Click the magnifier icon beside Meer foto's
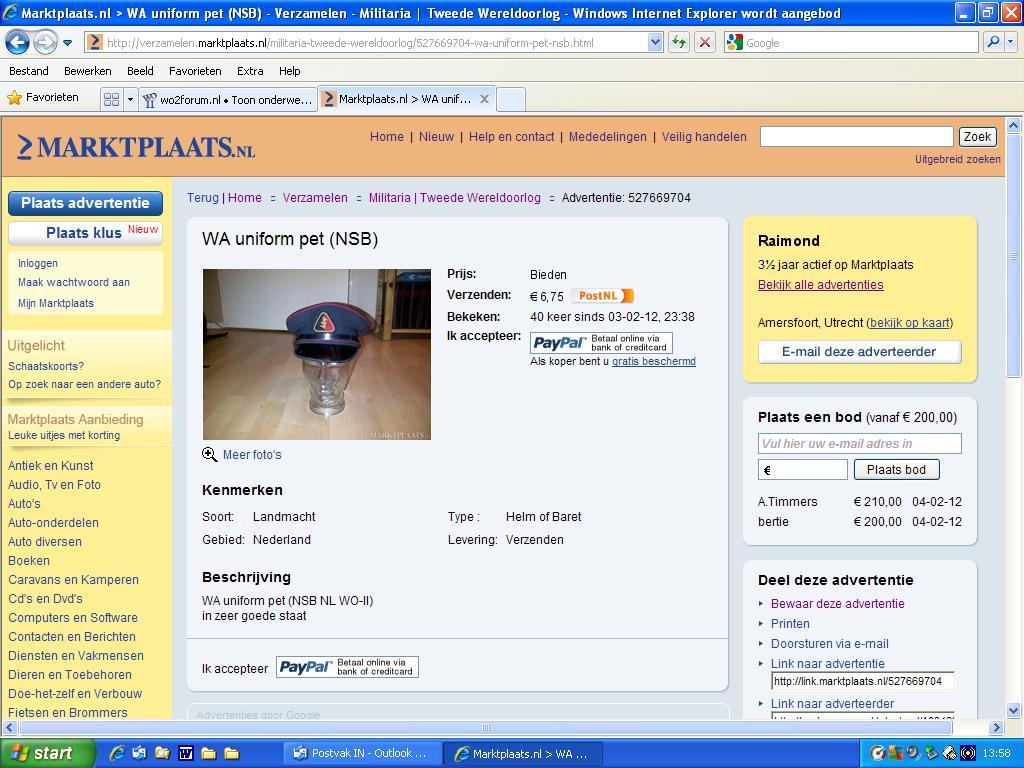The width and height of the screenshot is (1024, 768). 209,454
